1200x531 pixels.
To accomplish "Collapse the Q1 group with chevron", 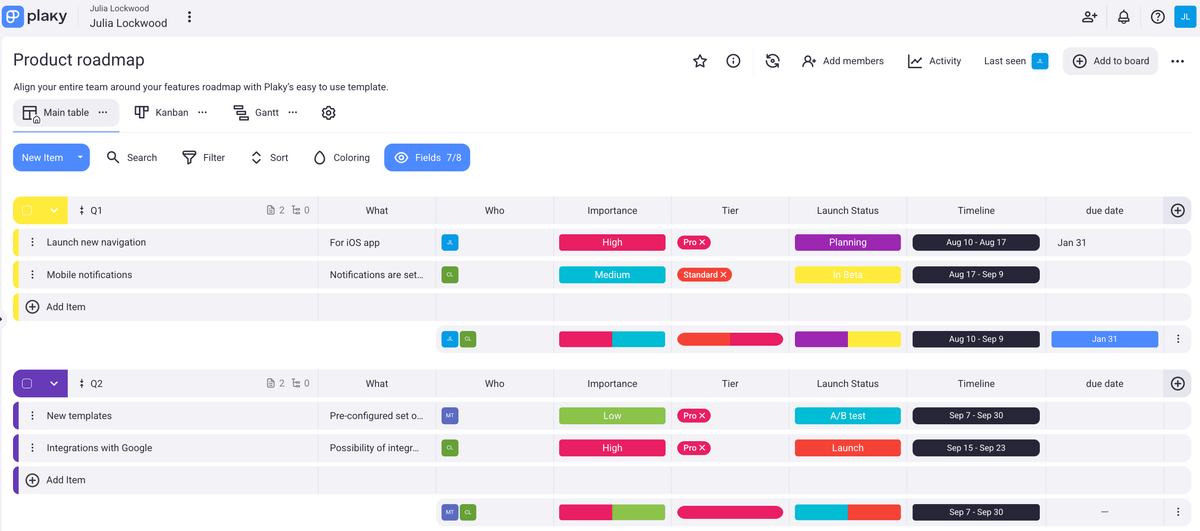I will coord(53,211).
